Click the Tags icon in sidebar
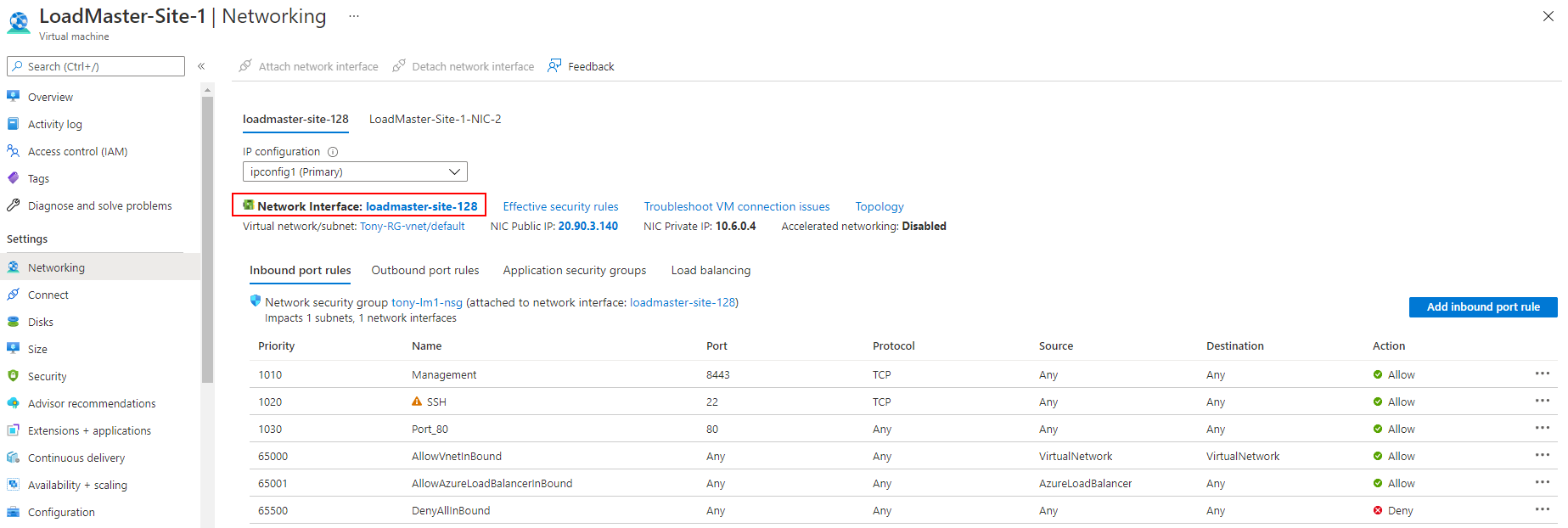Viewport: 1568px width, 528px height. [x=14, y=178]
